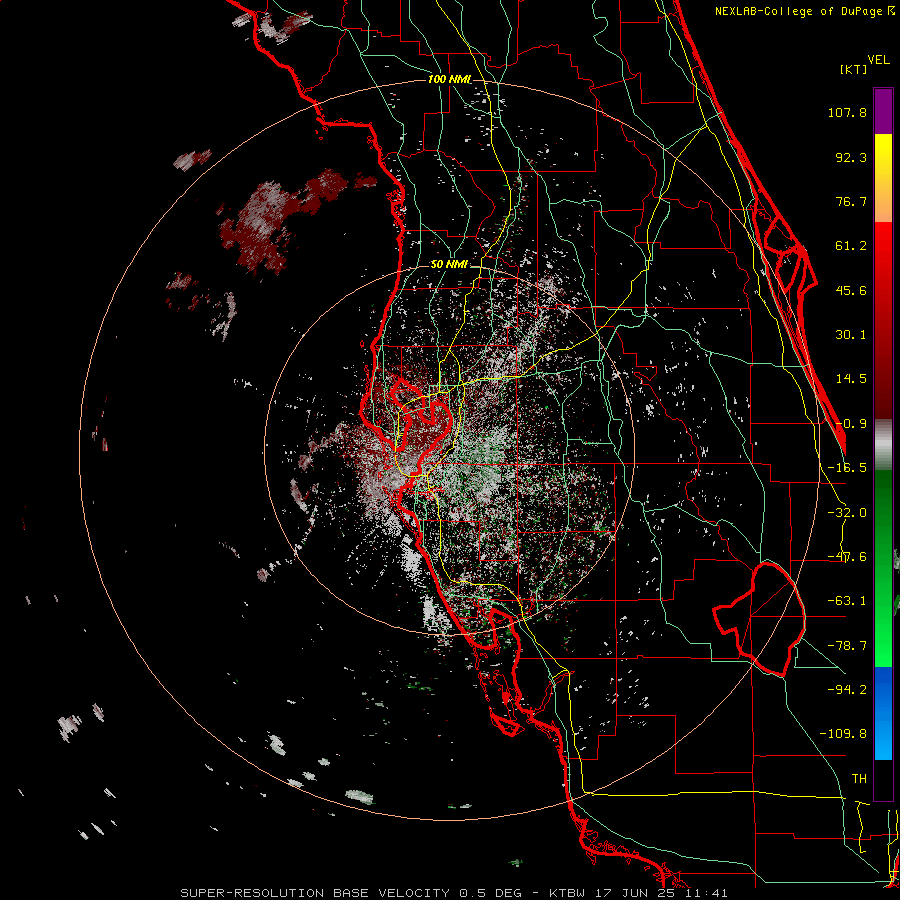Click the -109.8 velocity scale value
The width and height of the screenshot is (900, 900).
tap(843, 734)
